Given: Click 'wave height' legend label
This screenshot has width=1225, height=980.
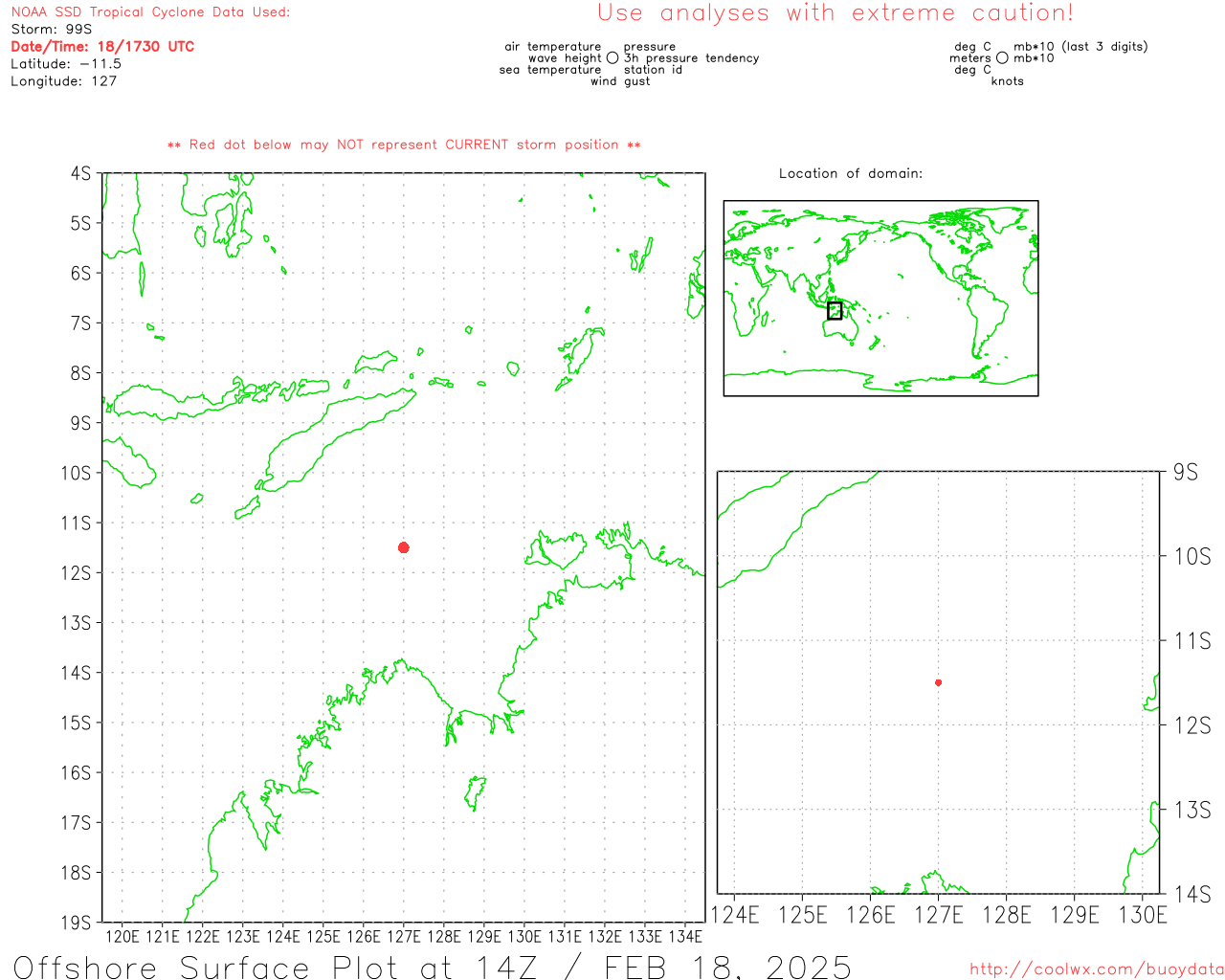Looking at the screenshot, I should [565, 58].
